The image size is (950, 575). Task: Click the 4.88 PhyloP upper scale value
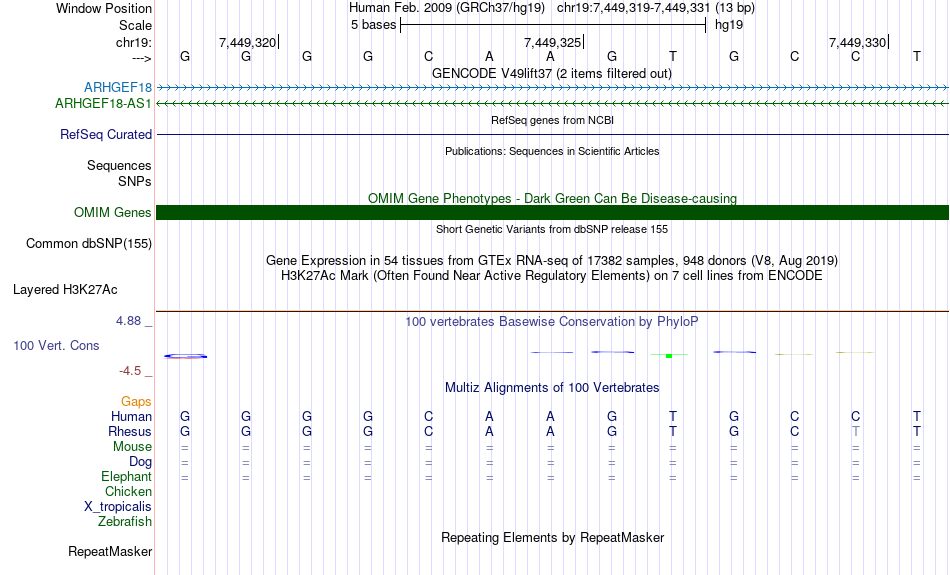(128, 321)
